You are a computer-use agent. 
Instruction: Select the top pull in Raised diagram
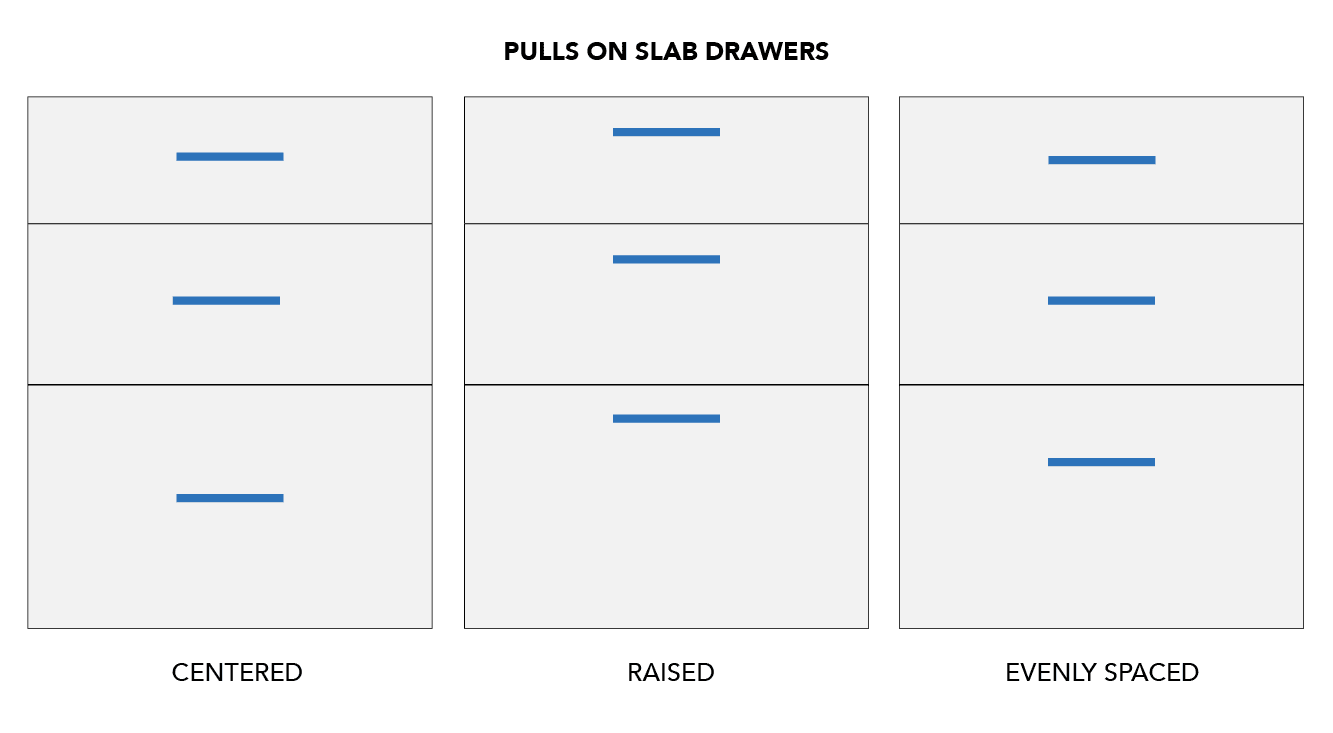pyautogui.click(x=666, y=132)
